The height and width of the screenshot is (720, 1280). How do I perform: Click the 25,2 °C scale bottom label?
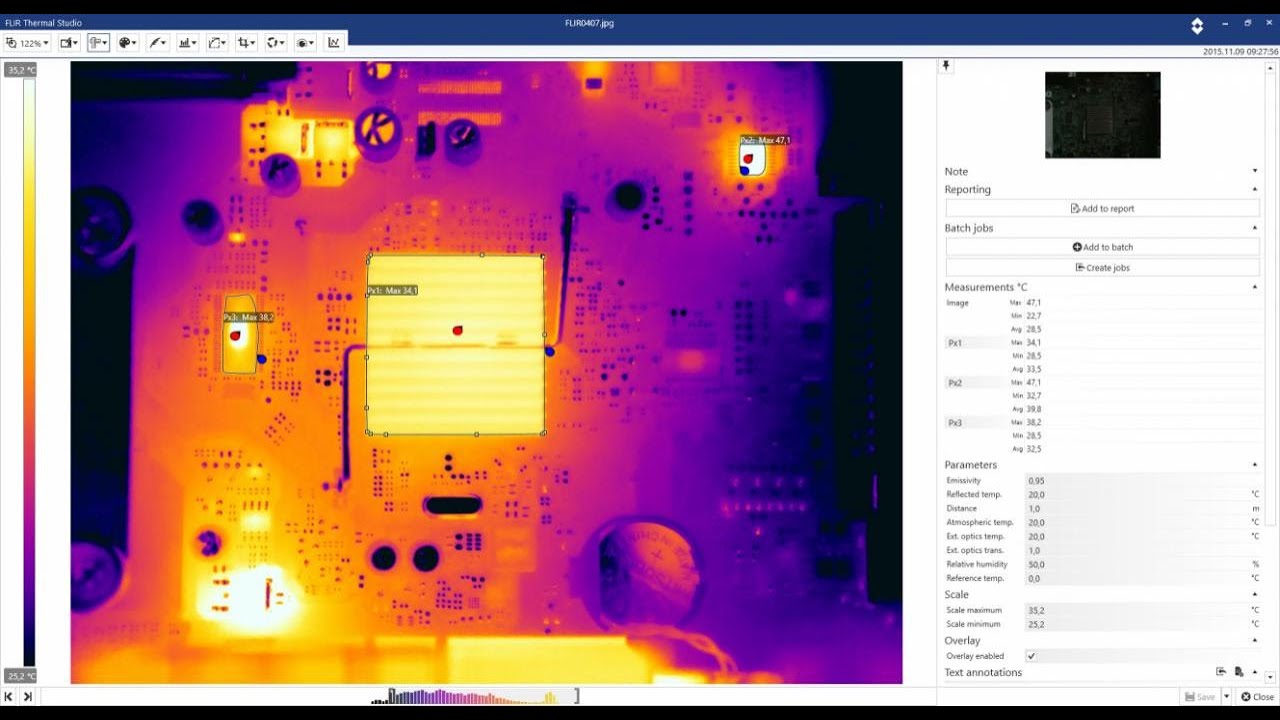[x=21, y=676]
